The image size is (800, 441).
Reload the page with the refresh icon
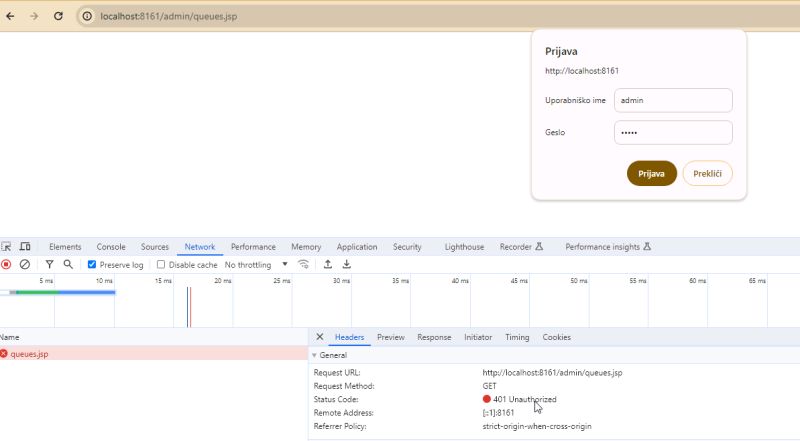(x=58, y=16)
